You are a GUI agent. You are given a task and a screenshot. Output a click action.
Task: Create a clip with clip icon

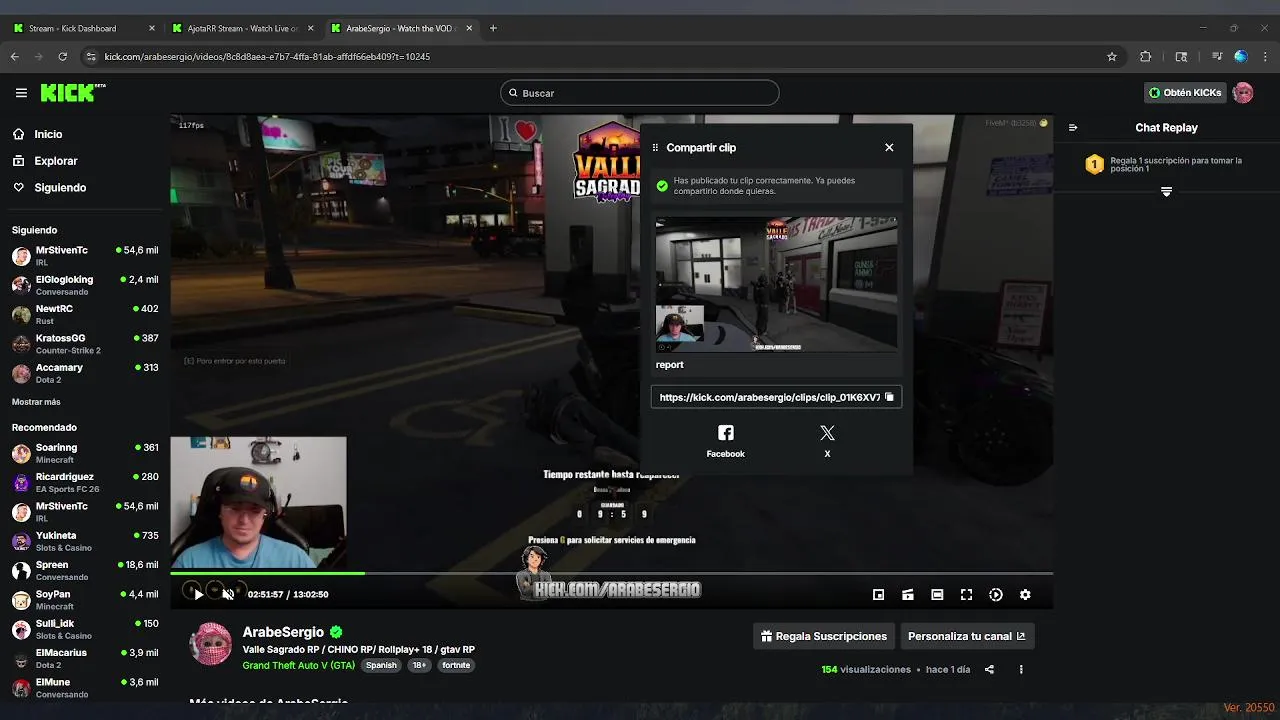pos(907,595)
